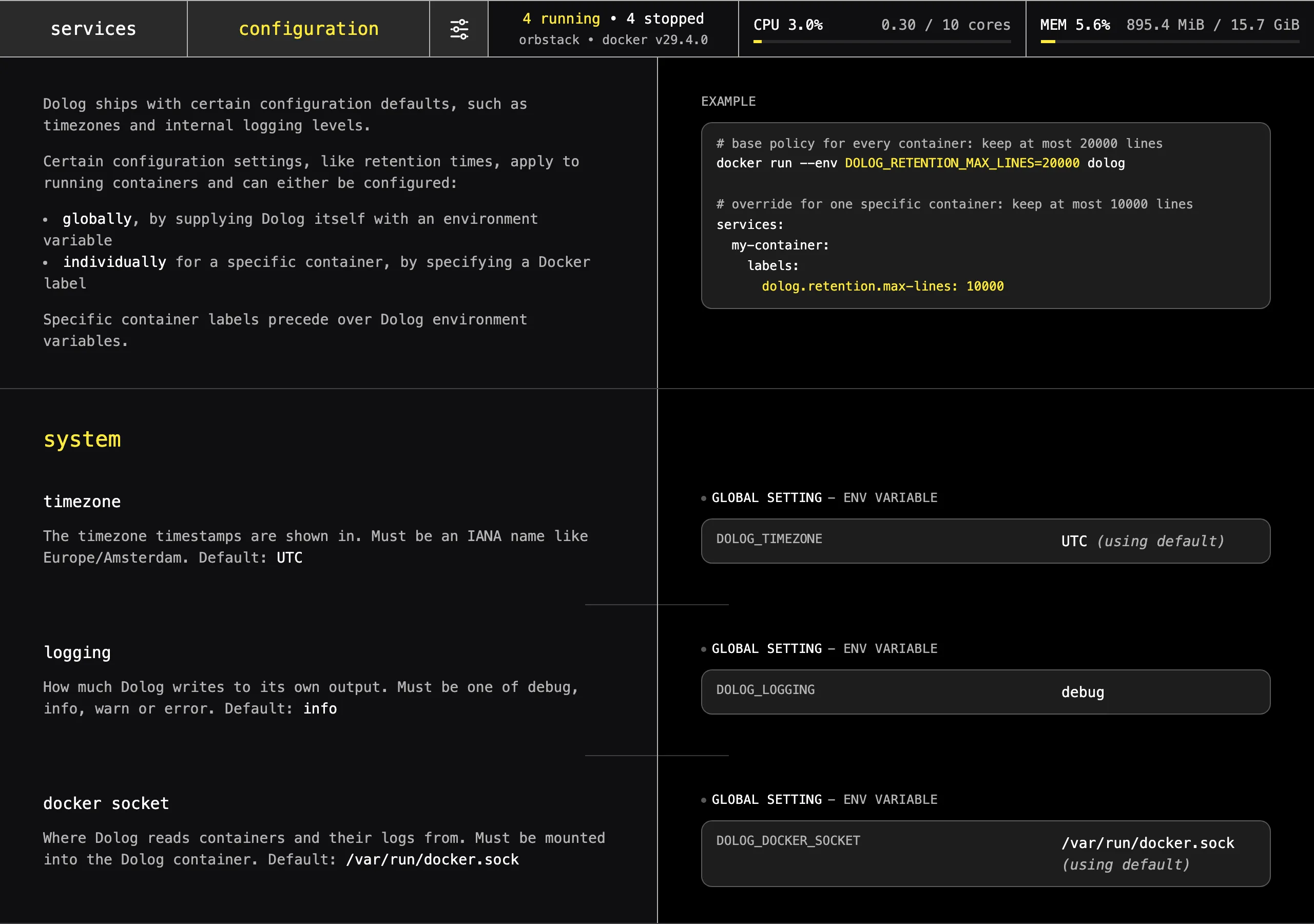Click the 'Specific container labels precede' paragraph
This screenshot has height=924, width=1314.
coord(285,330)
